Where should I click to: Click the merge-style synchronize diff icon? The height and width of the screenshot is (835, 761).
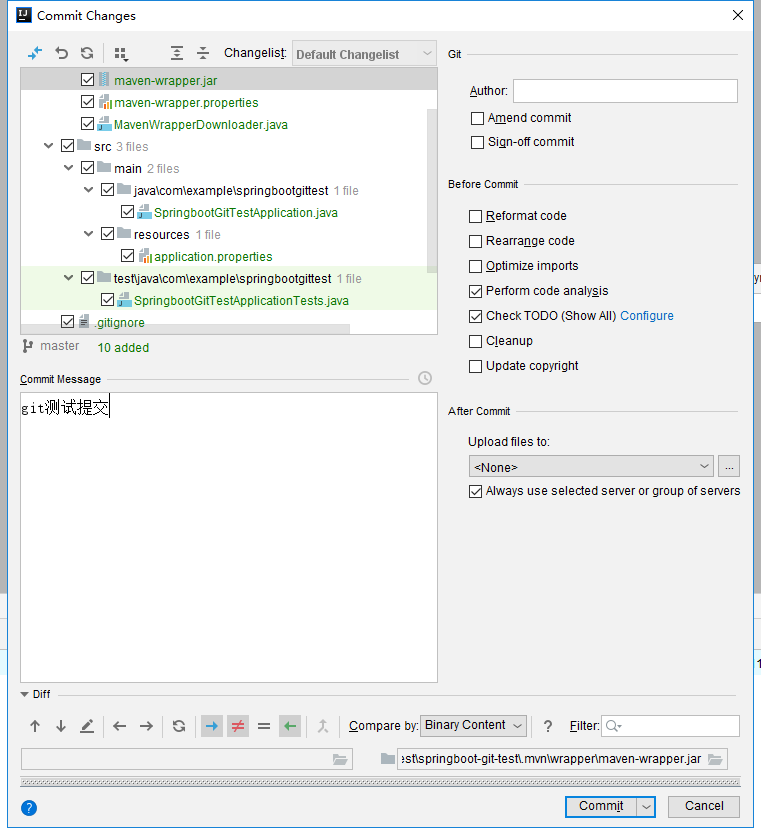coord(323,726)
